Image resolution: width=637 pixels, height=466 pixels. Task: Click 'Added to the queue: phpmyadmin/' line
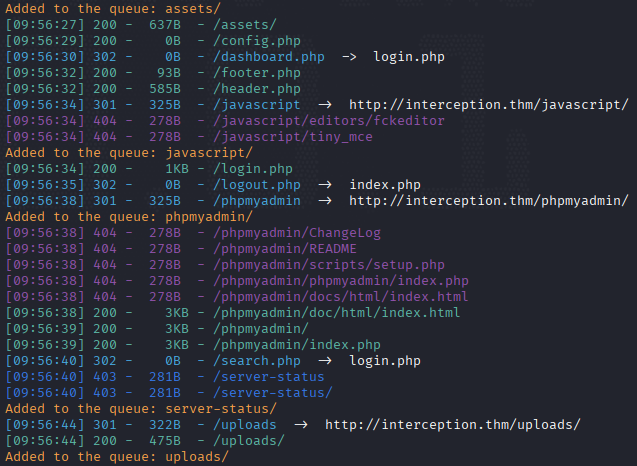(x=129, y=217)
